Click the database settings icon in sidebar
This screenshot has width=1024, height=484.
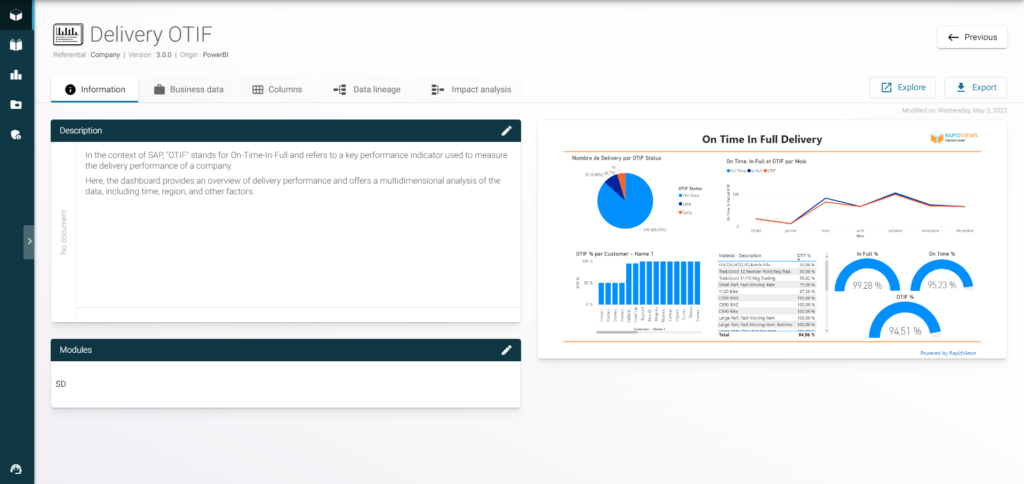16,134
